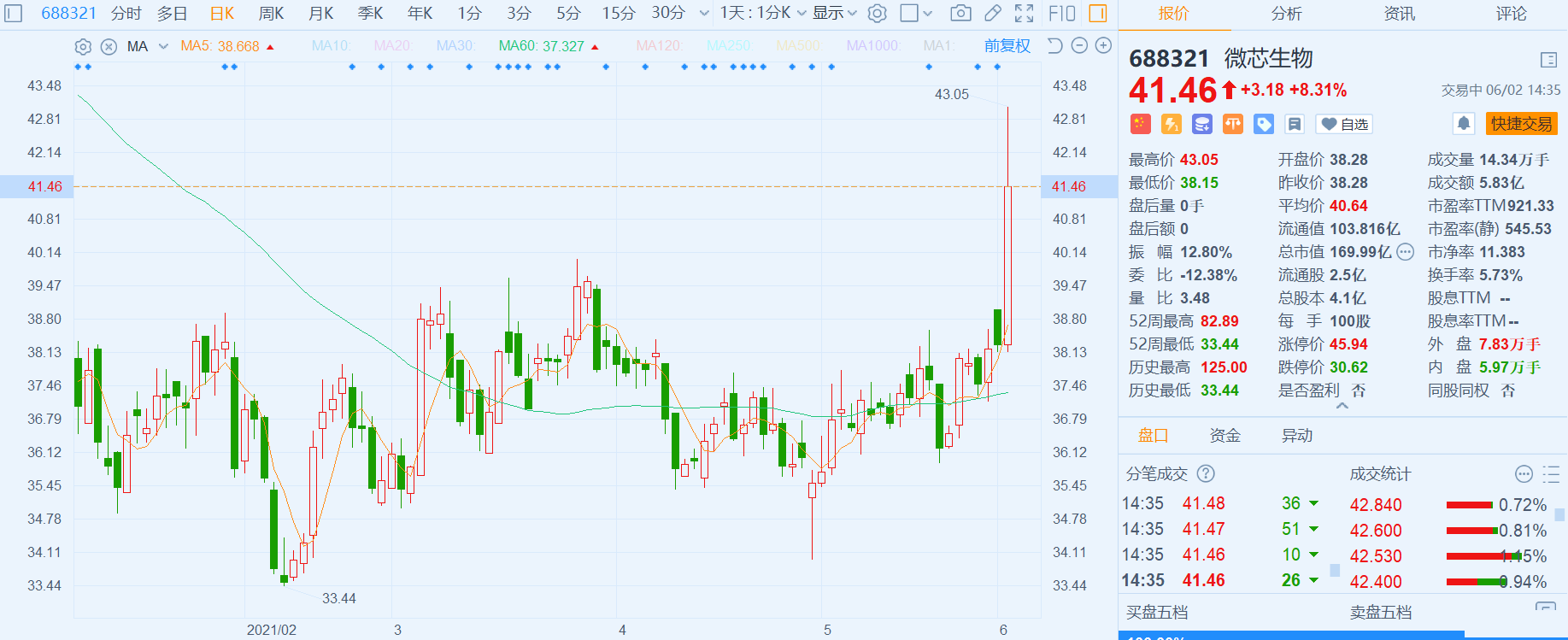The image size is (1568, 640).
Task: Switch to the 周K chart tab
Action: coord(271,13)
